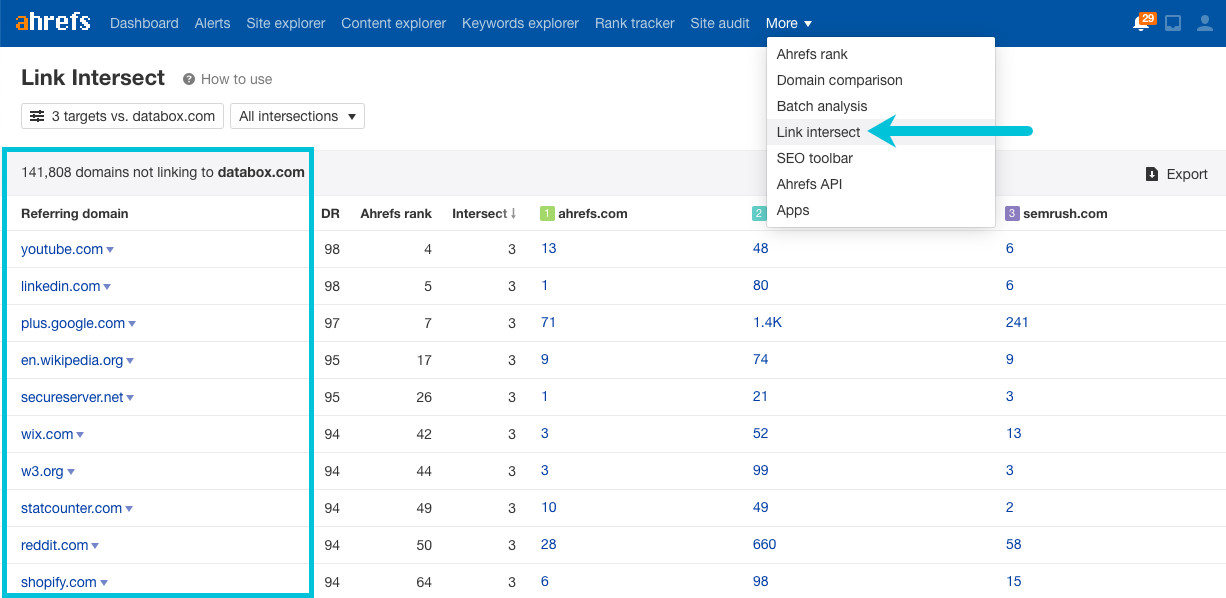Select Link intersect from the More menu

881,132
